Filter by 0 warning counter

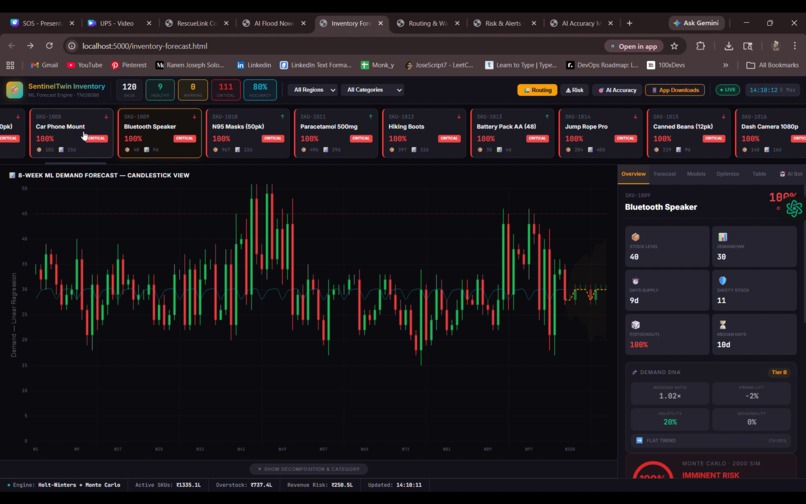(x=193, y=90)
